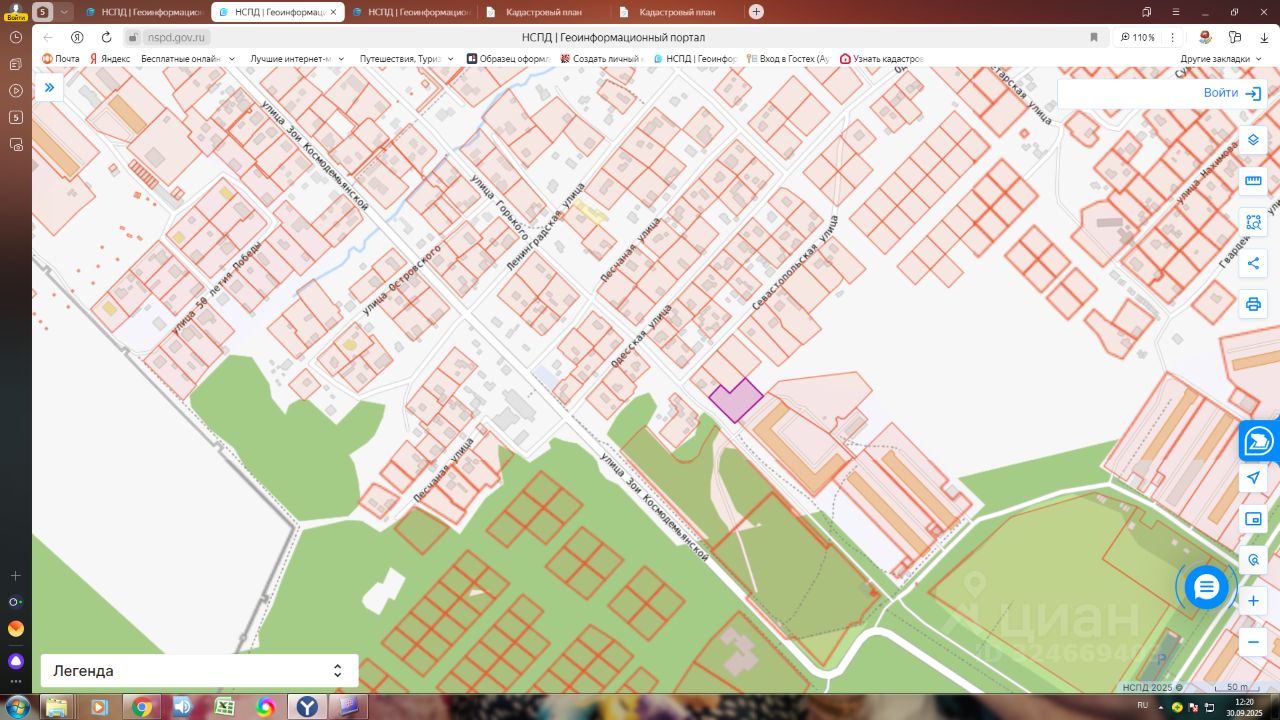Launch Google Chrome from the taskbar

tap(141, 707)
